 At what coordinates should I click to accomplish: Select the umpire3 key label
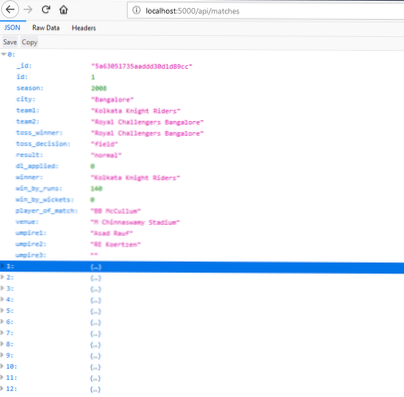(31, 255)
